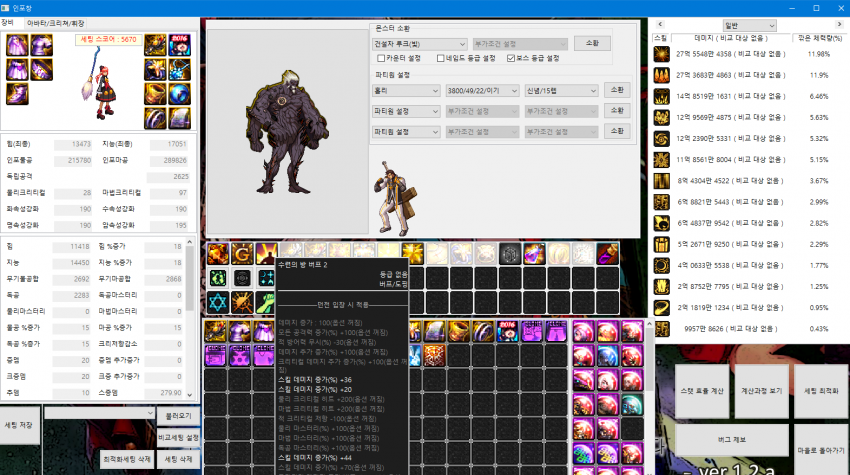
Task: Select the hexagram star buff icon
Action: 217,301
